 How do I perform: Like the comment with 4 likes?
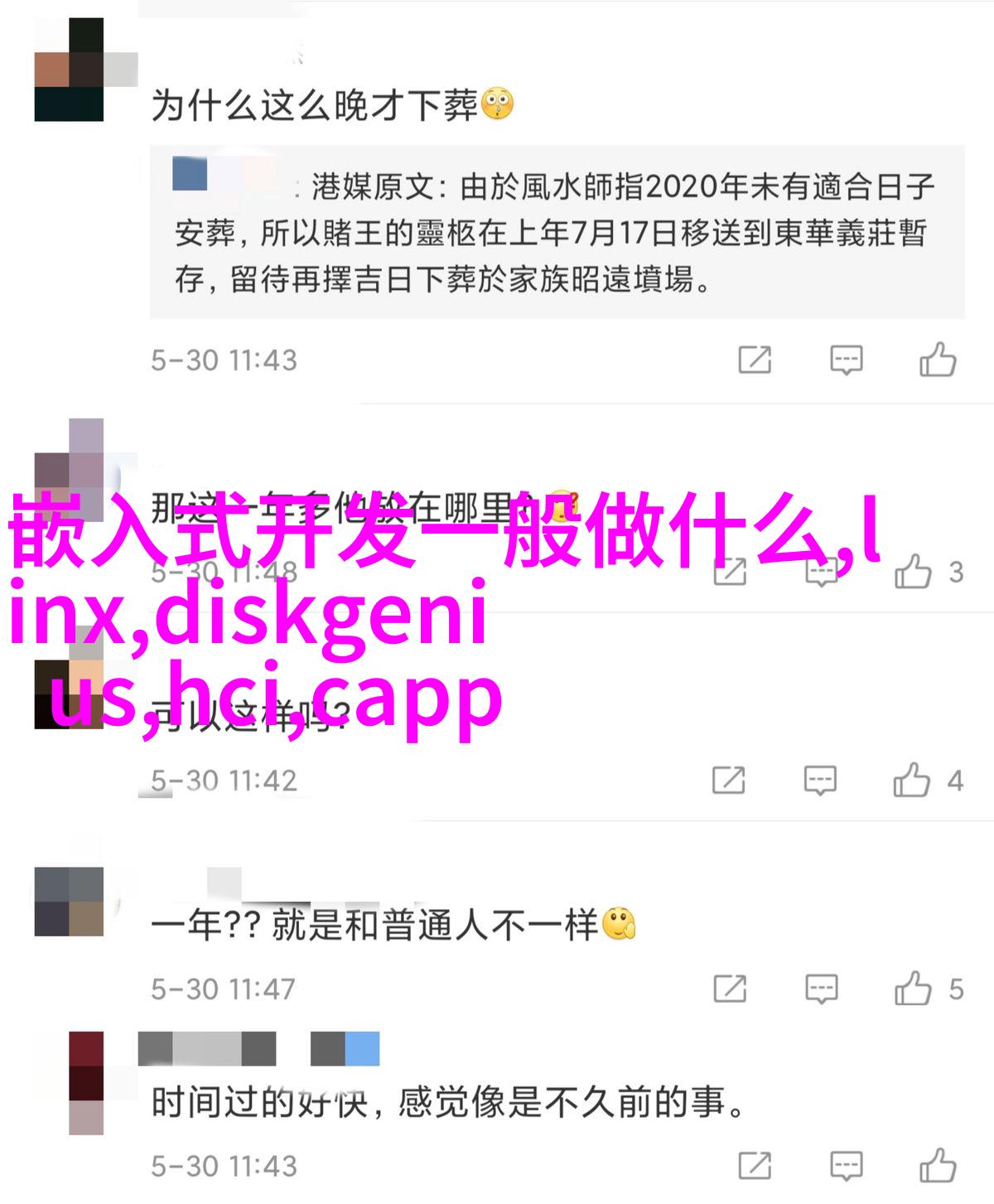point(912,780)
